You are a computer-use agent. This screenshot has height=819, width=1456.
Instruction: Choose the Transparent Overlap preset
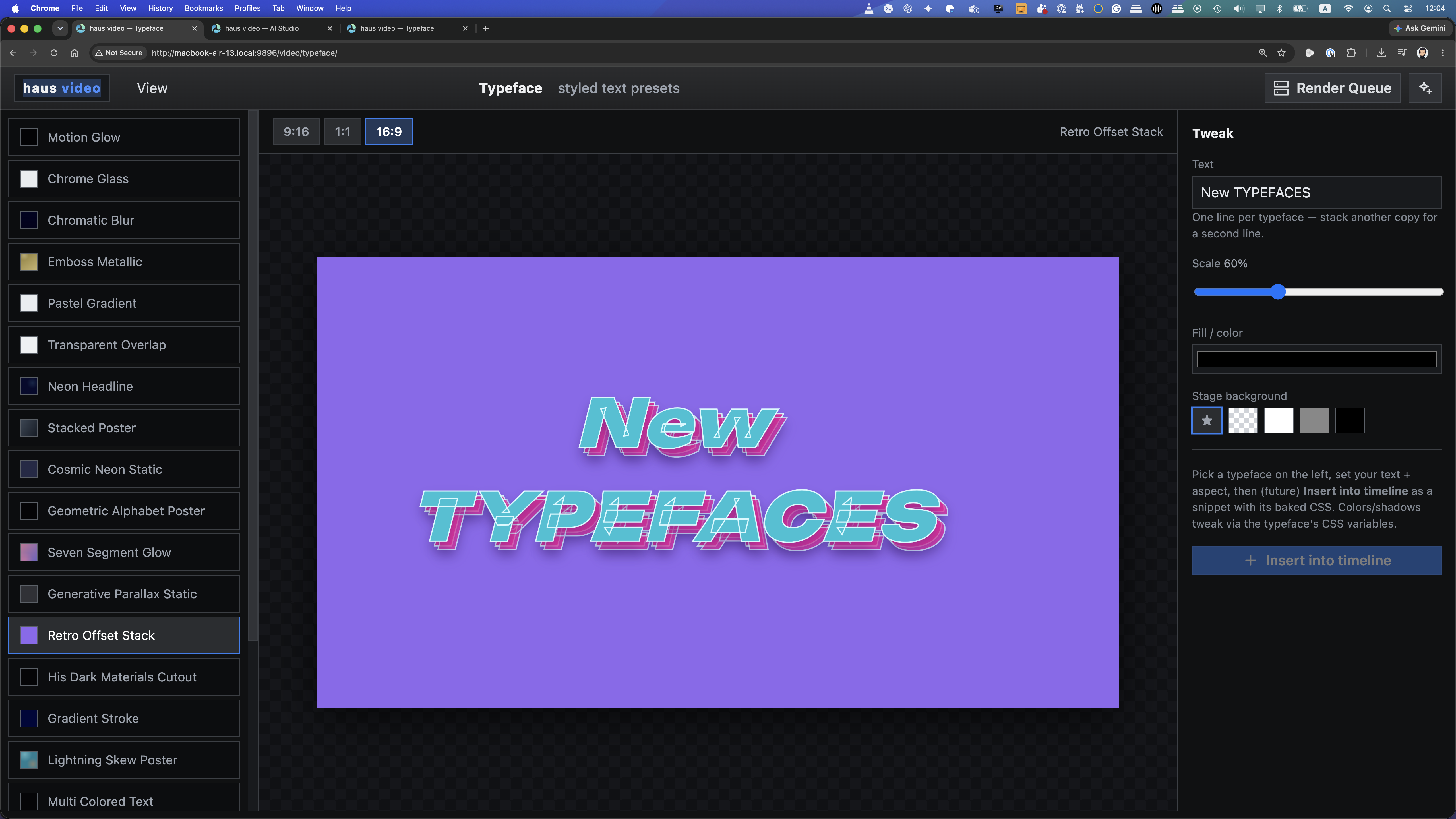(124, 345)
